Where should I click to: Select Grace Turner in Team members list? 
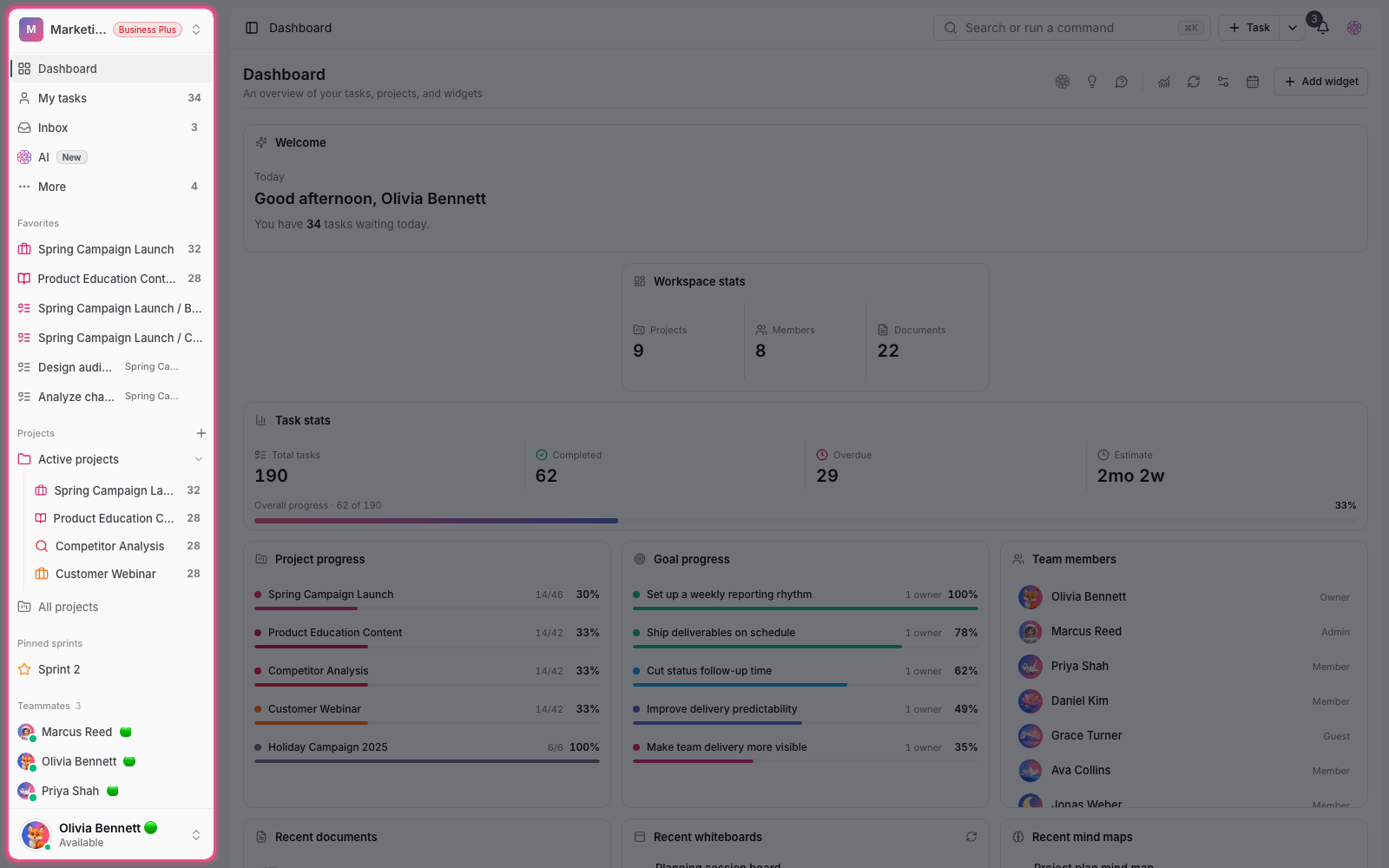click(x=1184, y=735)
